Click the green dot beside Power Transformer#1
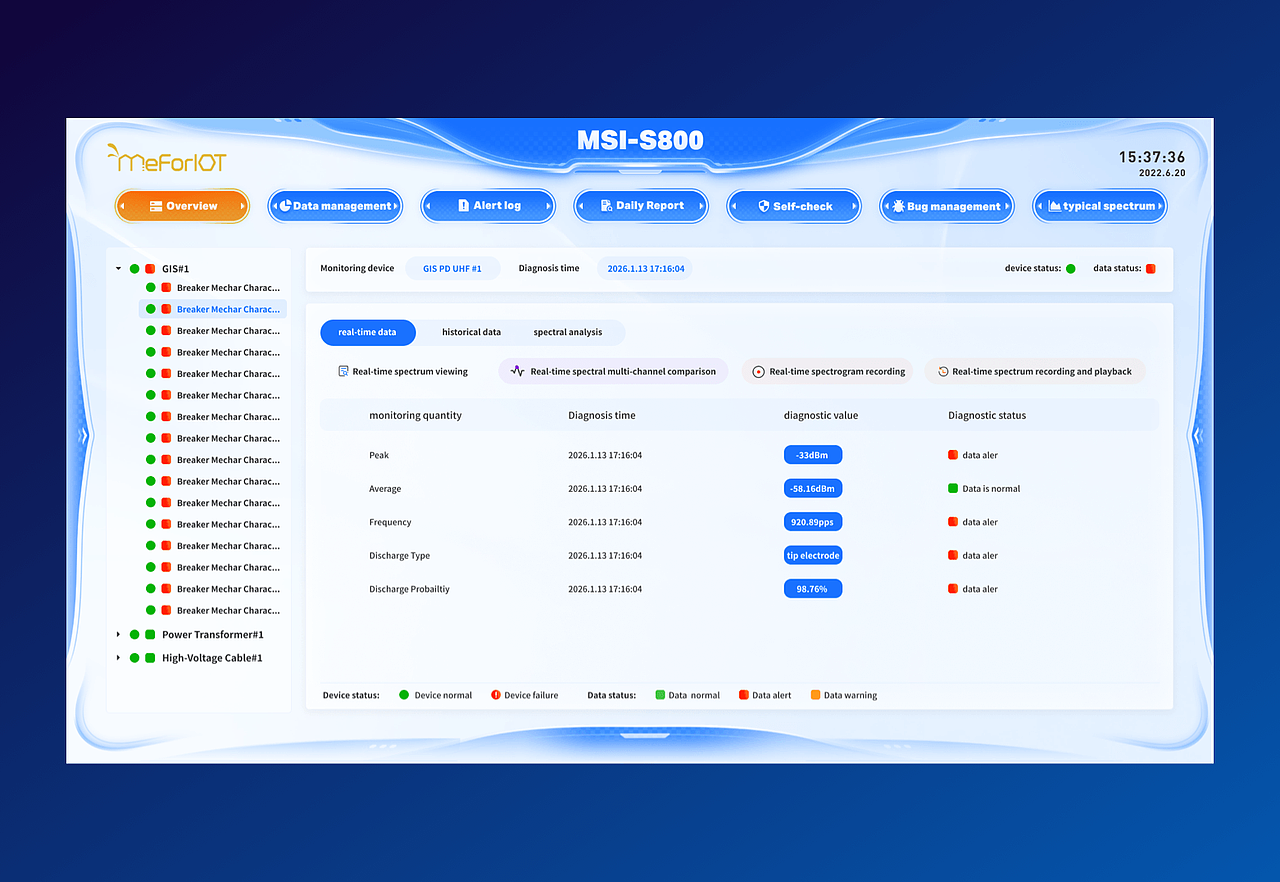The image size is (1280, 882). [x=135, y=634]
